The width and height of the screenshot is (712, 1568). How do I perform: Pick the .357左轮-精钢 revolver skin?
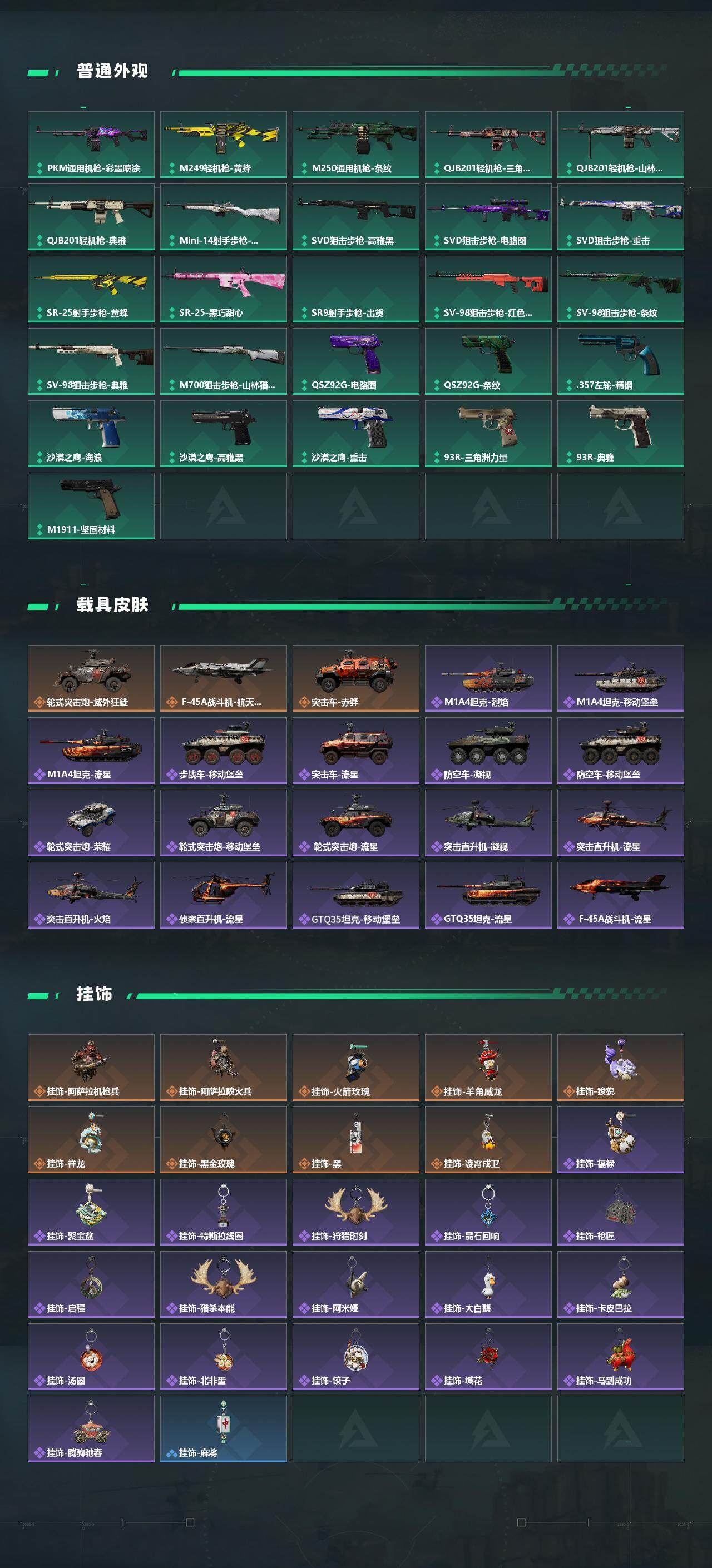point(621,361)
